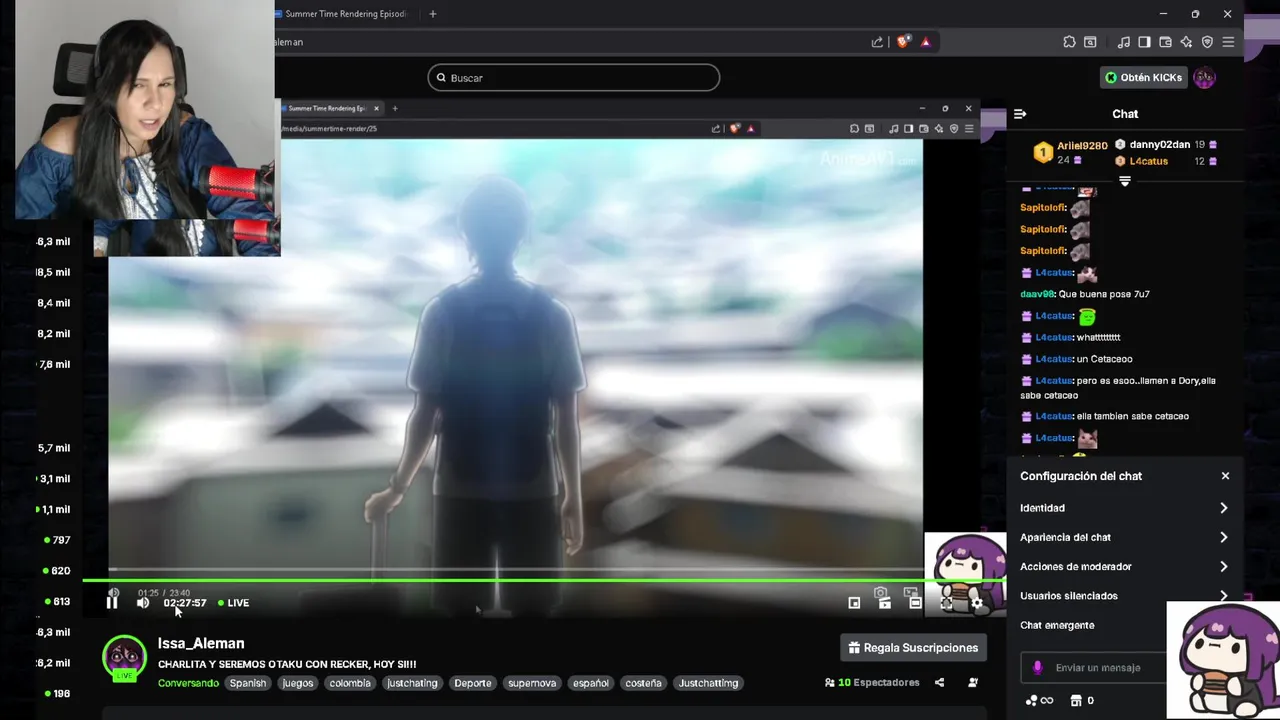Image resolution: width=1280 pixels, height=720 pixels.
Task: Click top gifter Ariiel9280 in leaderboard
Action: tap(1082, 146)
